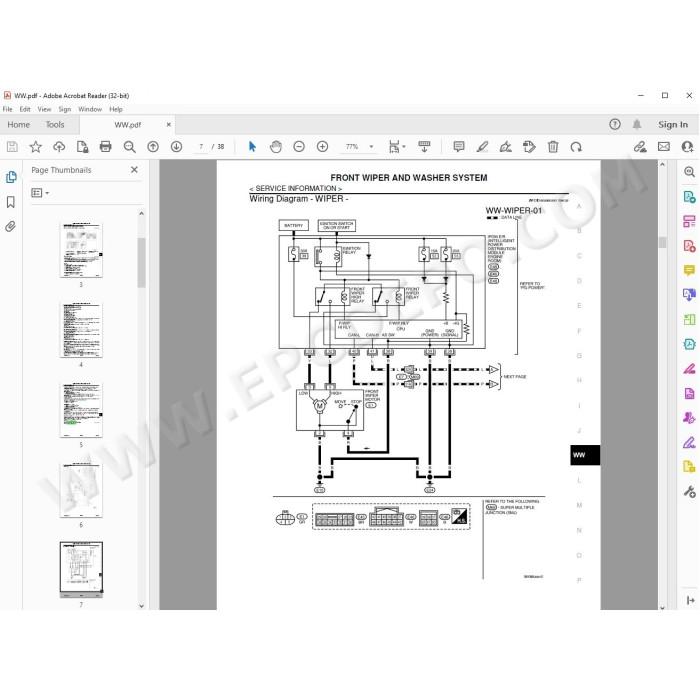Open the Sign menu
The image size is (700, 700).
65,109
